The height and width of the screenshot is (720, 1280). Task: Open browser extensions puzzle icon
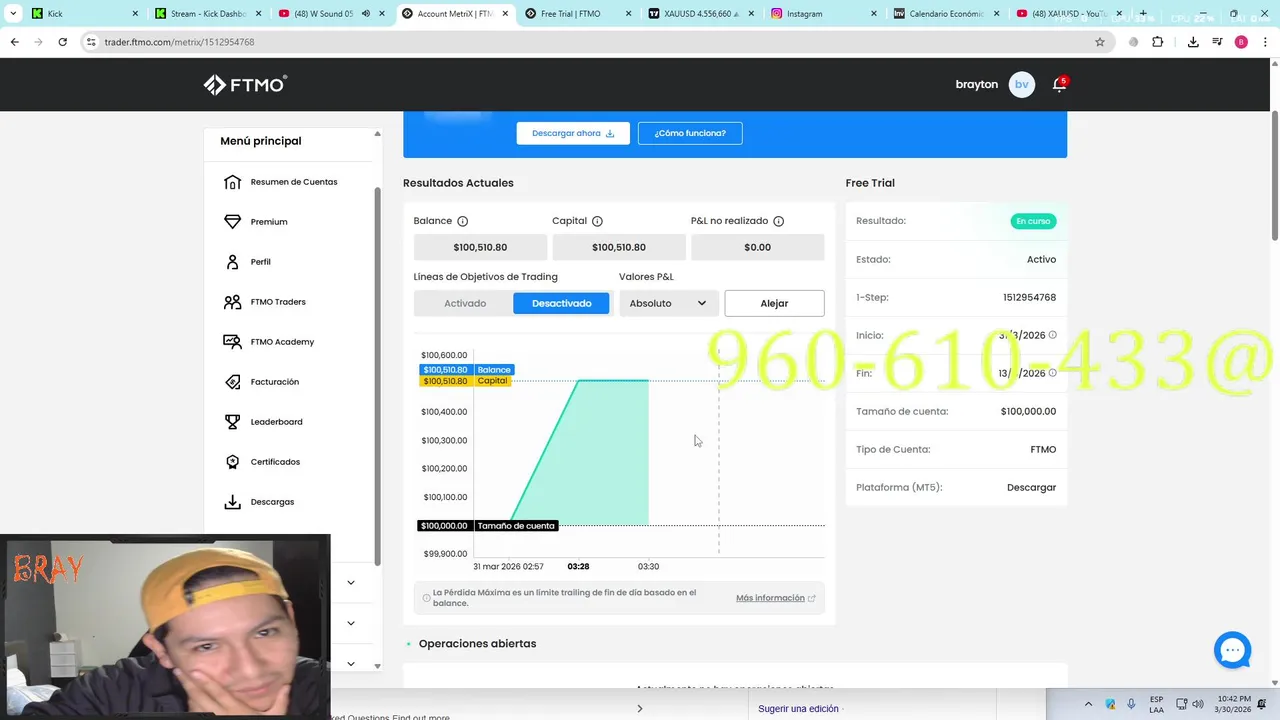1158,42
